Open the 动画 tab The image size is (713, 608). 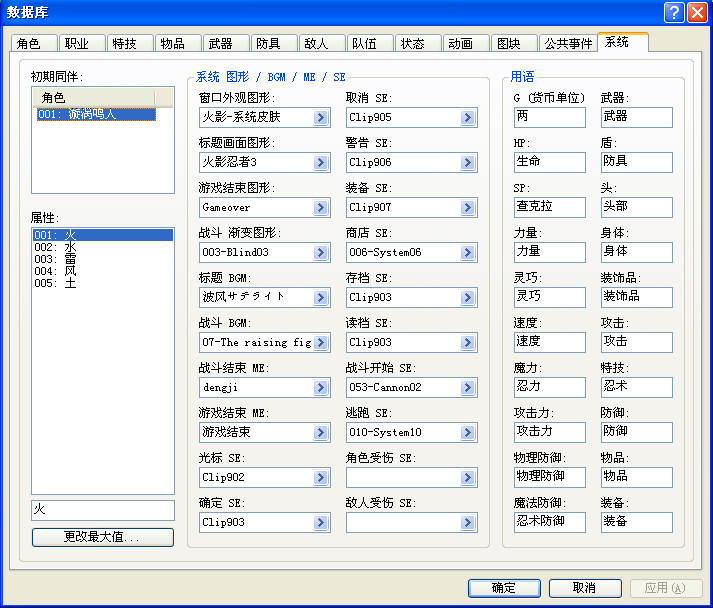pos(466,44)
